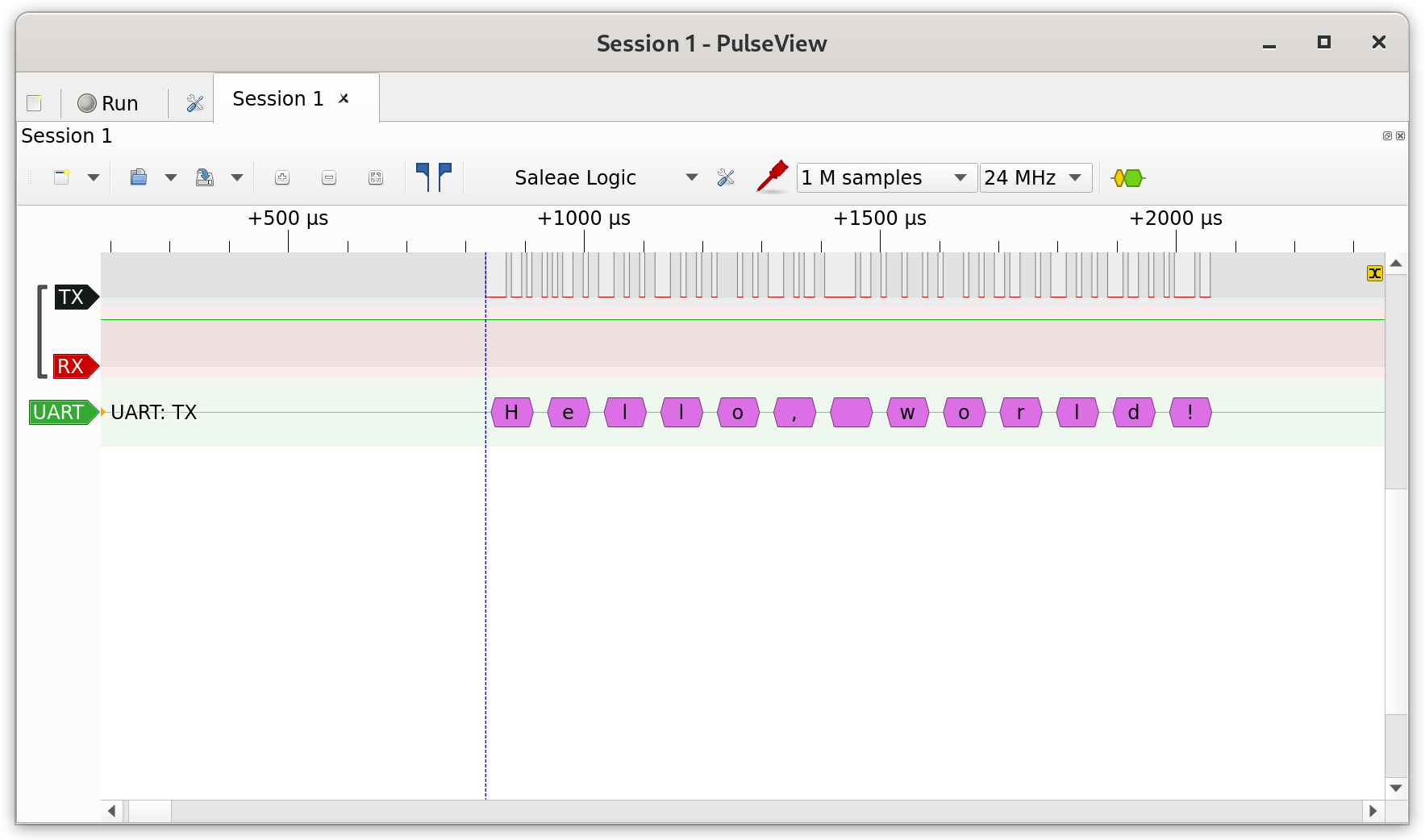Screen dimensions: 1425x840
Task: Click the Save capture icon
Action: (205, 177)
